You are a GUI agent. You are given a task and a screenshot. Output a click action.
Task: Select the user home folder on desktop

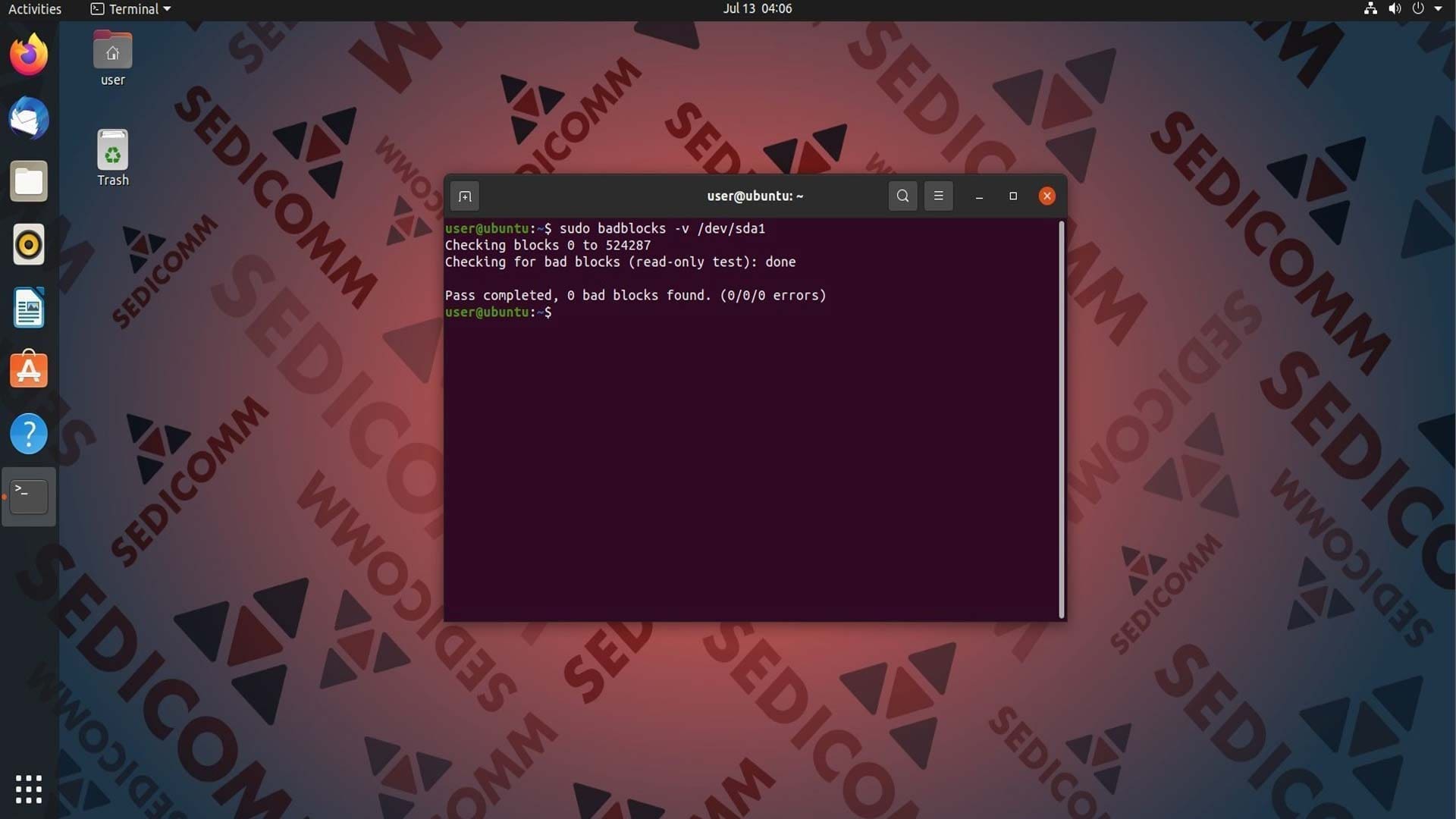tap(112, 58)
